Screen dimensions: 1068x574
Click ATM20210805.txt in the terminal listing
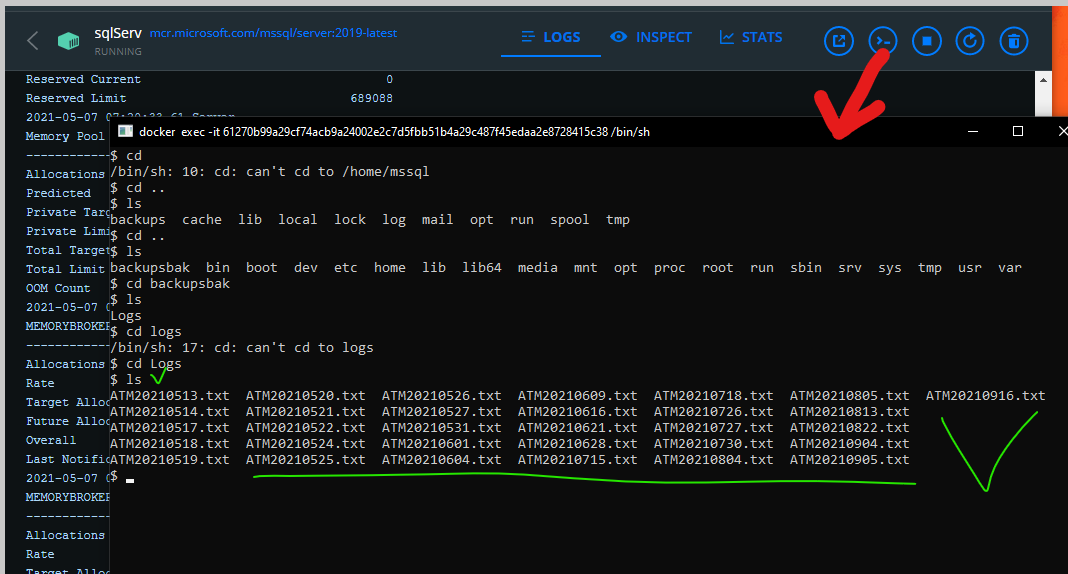[x=849, y=396]
